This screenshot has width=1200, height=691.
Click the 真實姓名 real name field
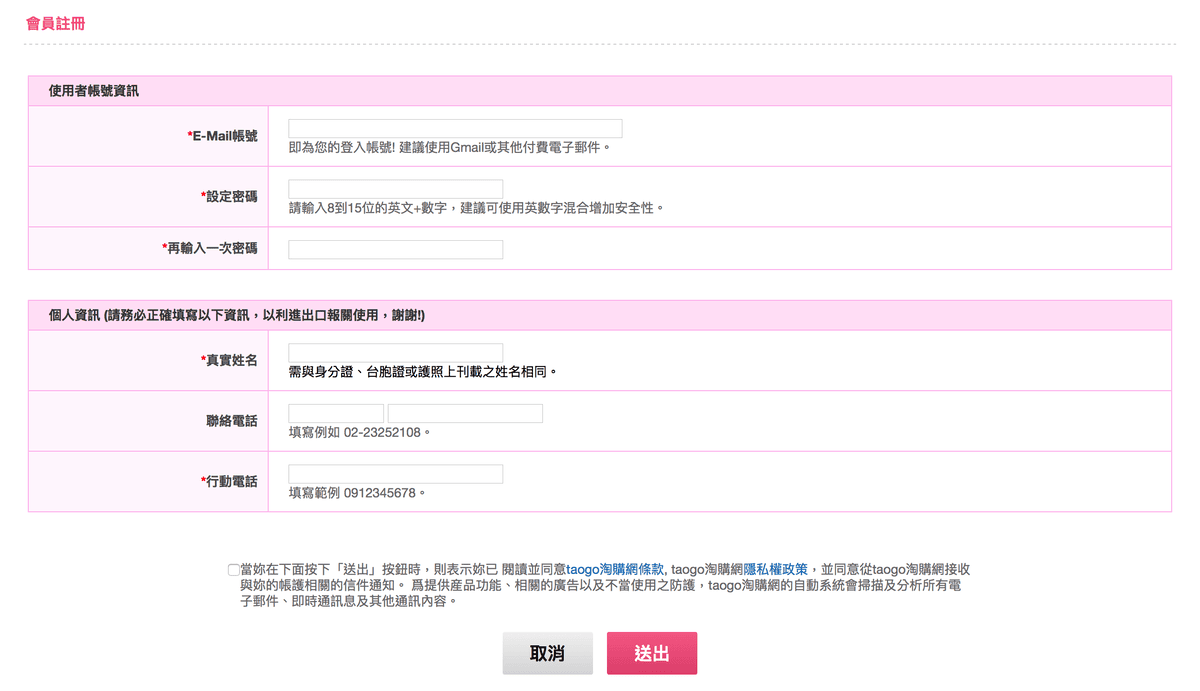pyautogui.click(x=395, y=353)
